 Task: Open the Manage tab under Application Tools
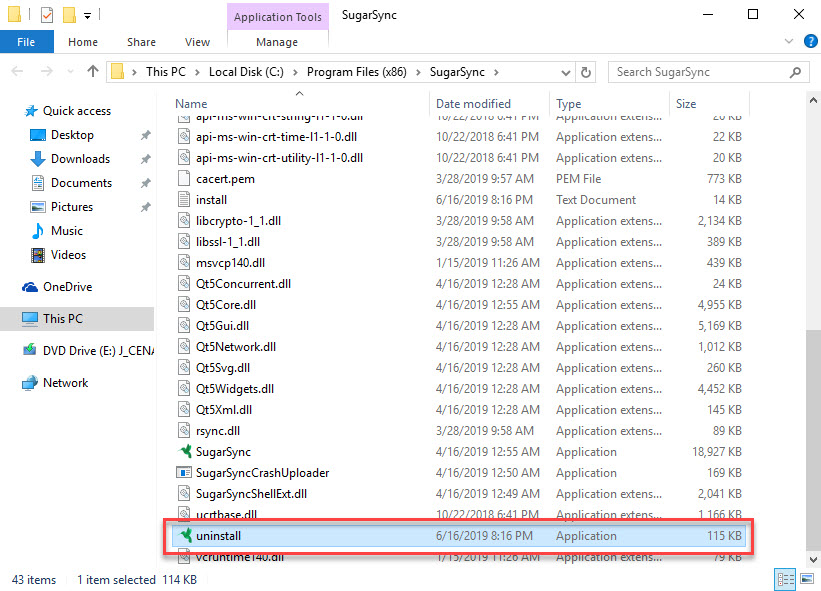277,42
